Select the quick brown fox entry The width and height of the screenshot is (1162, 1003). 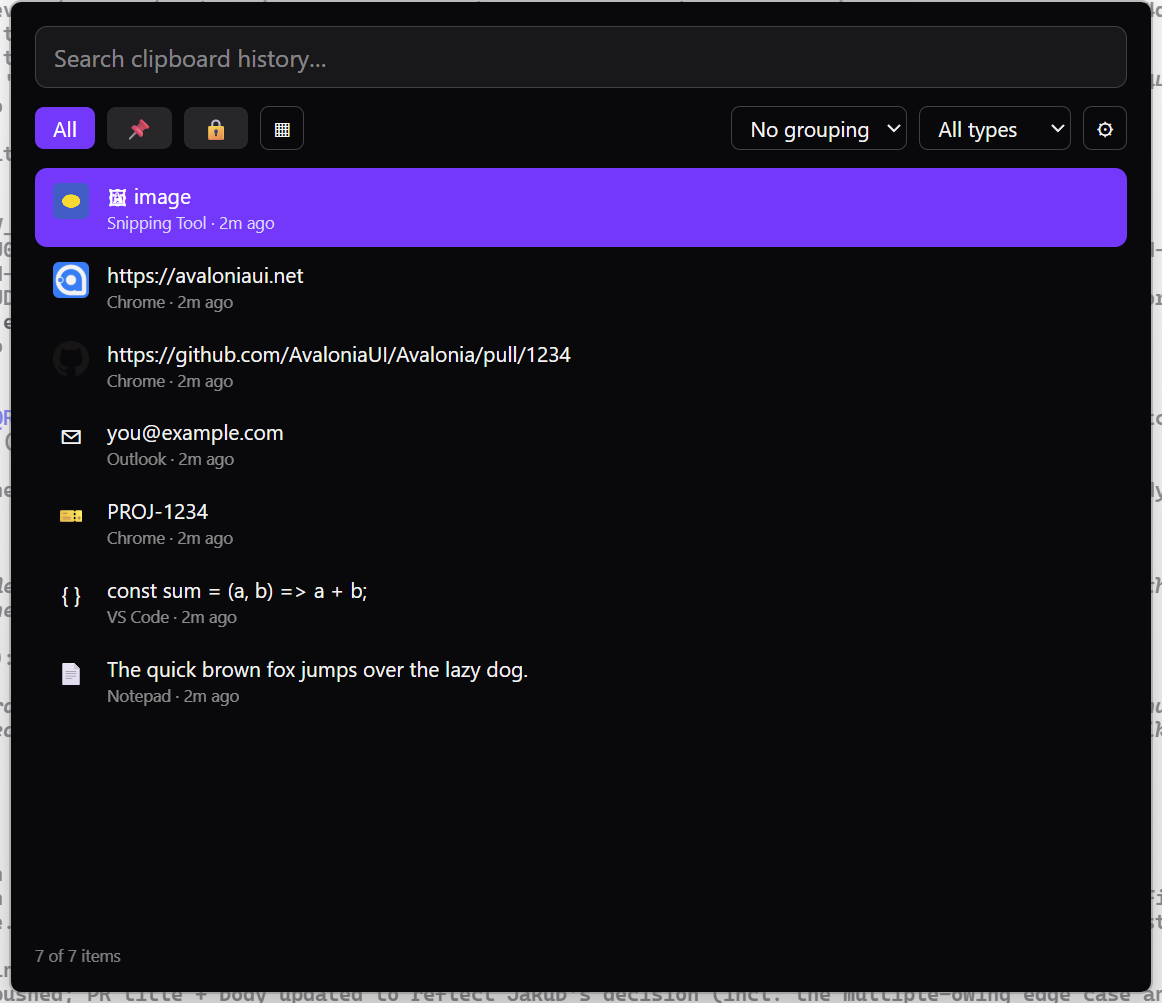point(580,681)
